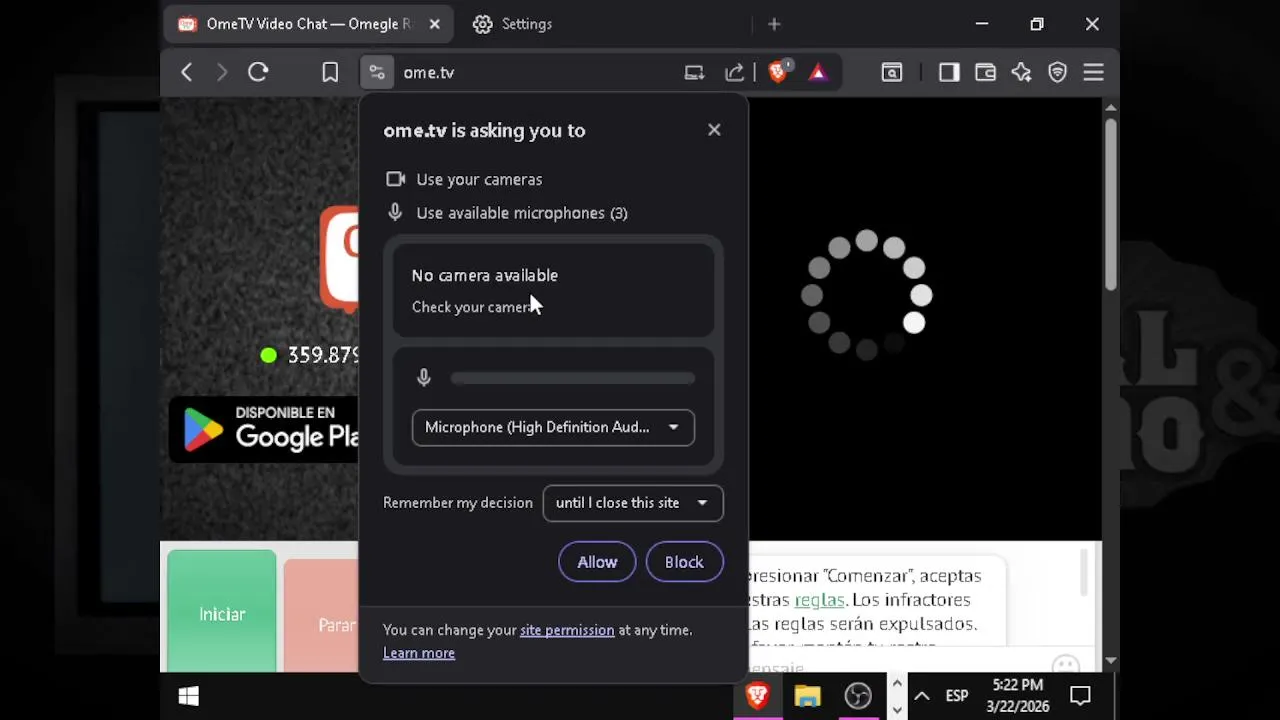This screenshot has height=720, width=1280.
Task: Open a new tab with plus button
Action: click(x=774, y=24)
